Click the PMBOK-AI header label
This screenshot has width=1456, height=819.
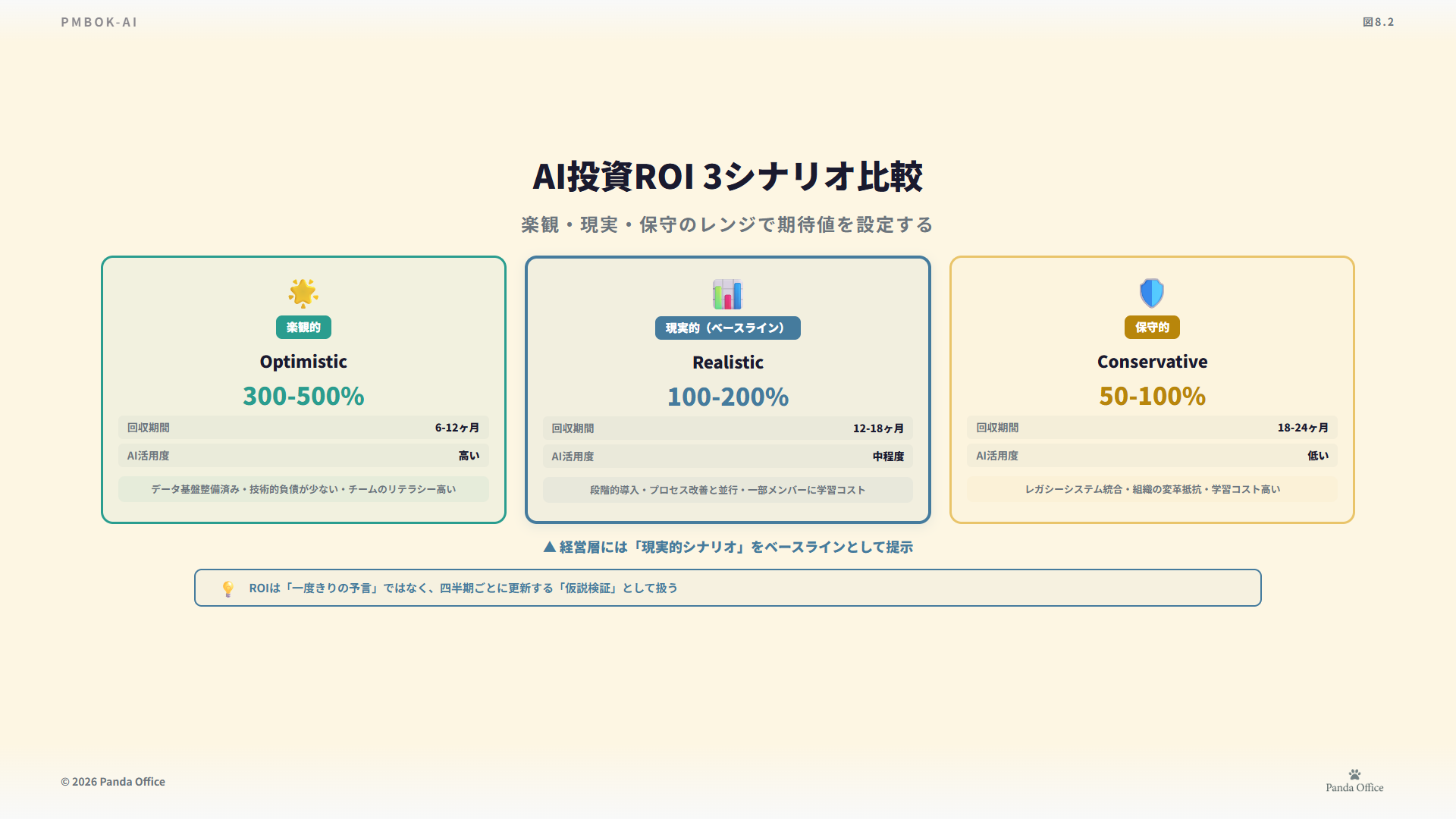pos(99,22)
